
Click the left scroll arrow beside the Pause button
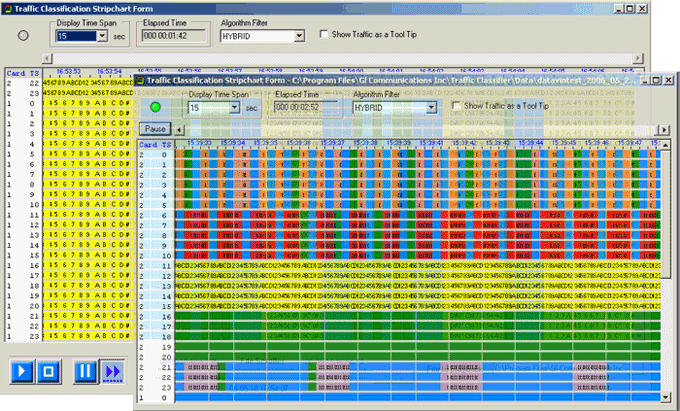(x=180, y=129)
